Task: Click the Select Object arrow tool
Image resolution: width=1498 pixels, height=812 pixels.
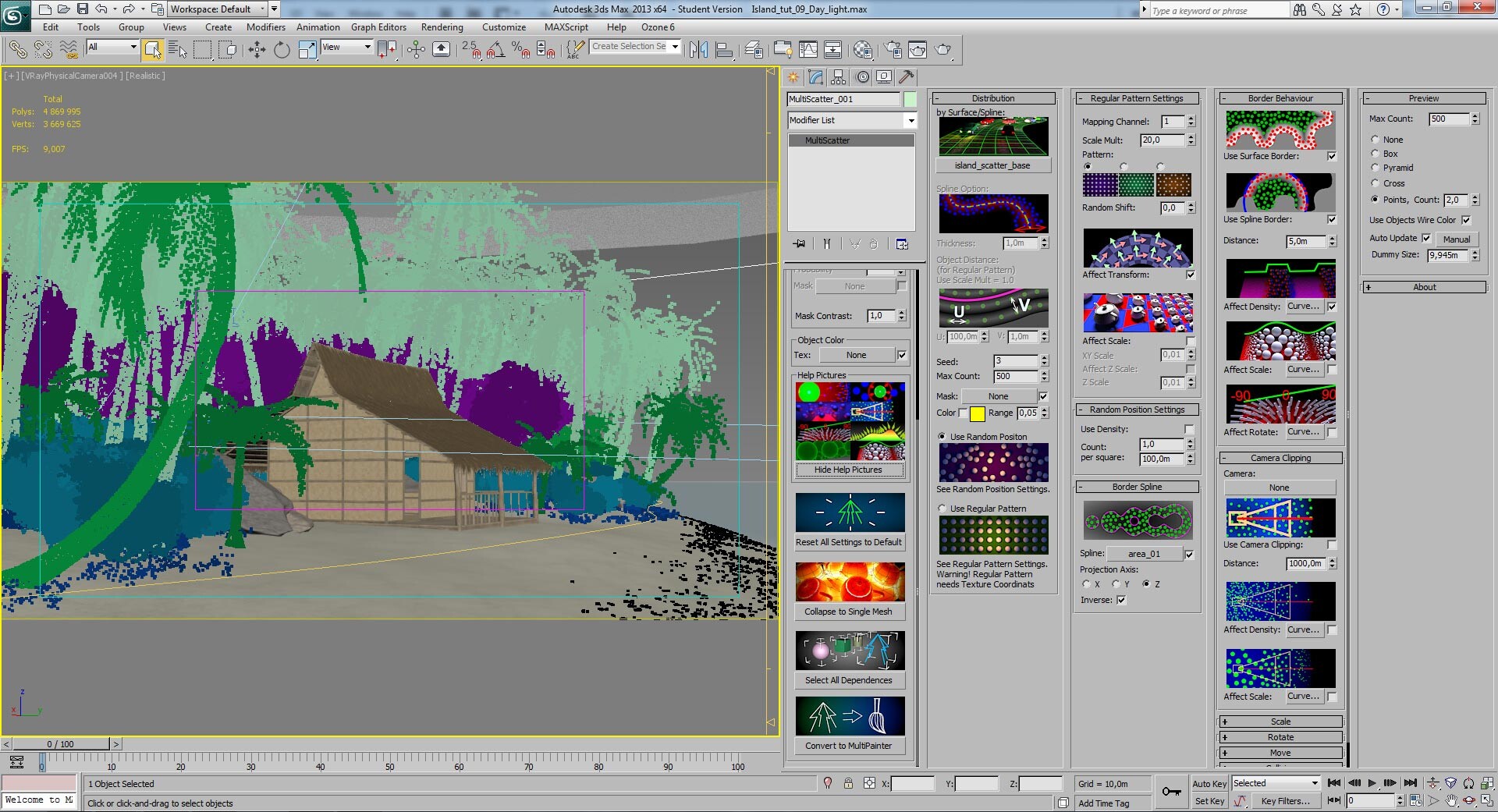Action: [x=153, y=50]
